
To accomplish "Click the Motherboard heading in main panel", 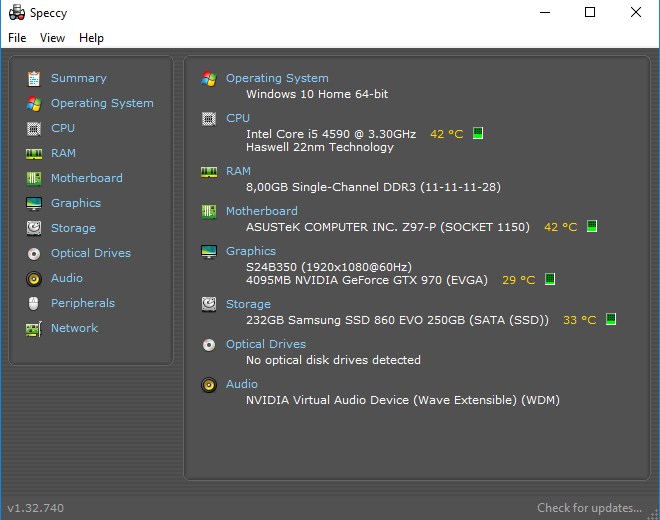I will 261,211.
